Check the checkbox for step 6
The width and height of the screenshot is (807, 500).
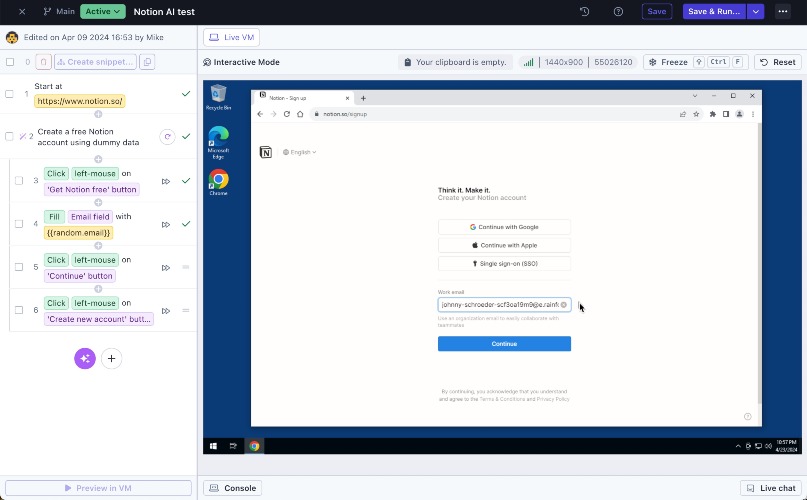click(x=19, y=310)
